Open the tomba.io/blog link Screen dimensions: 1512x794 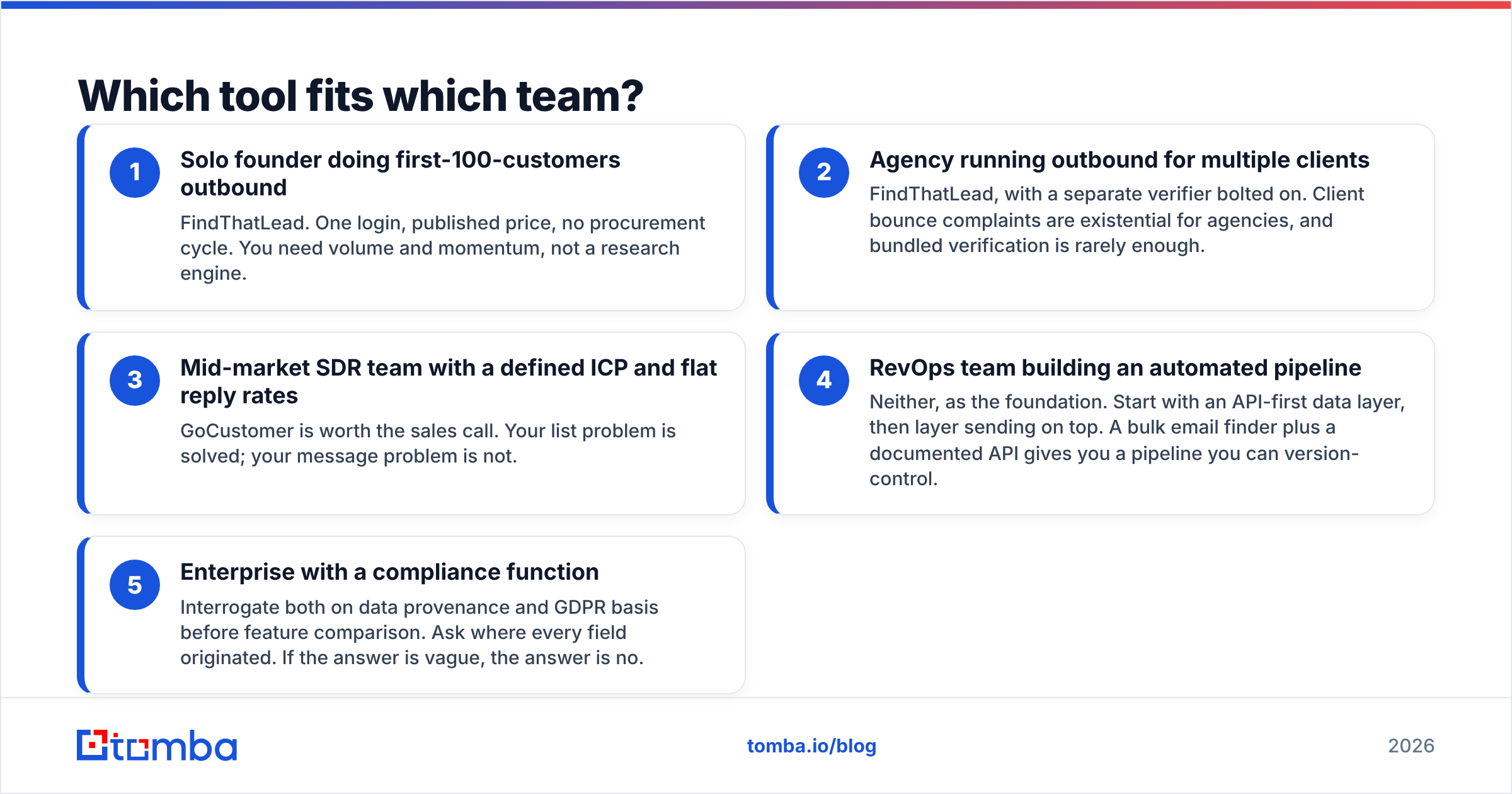click(811, 746)
